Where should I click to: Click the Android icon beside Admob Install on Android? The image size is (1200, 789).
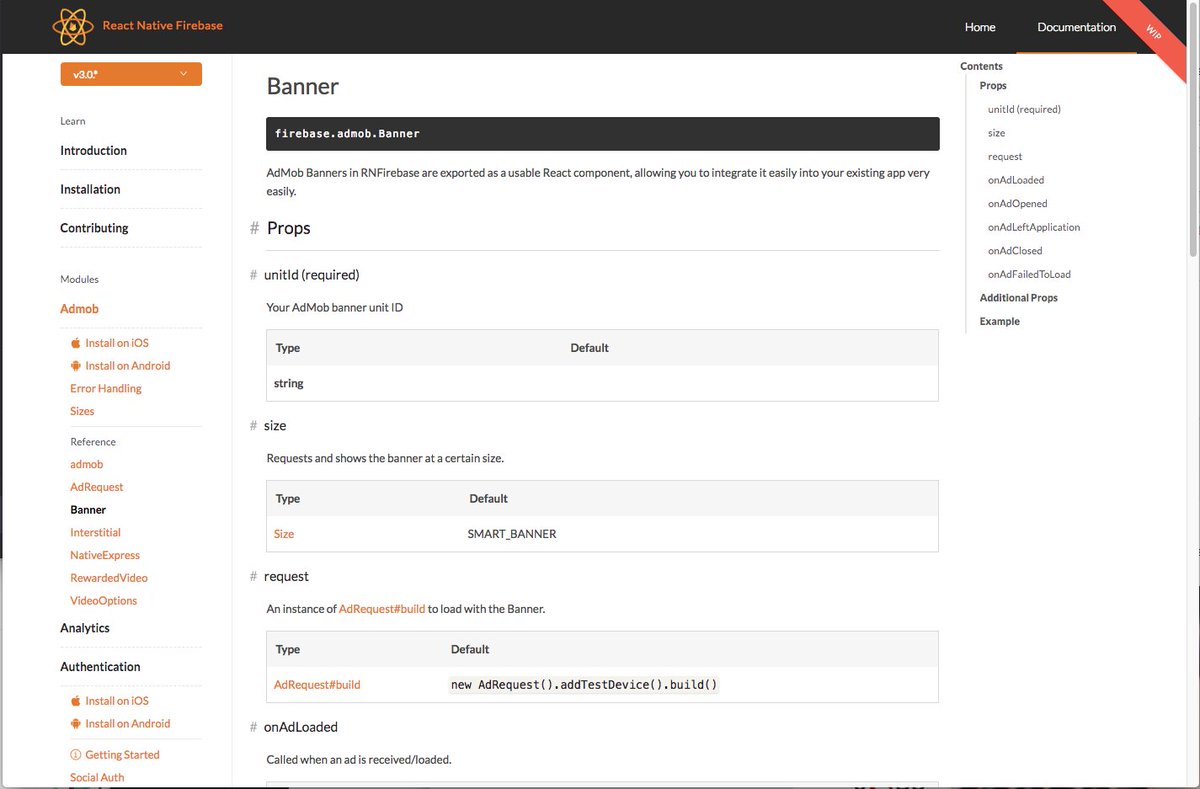(x=75, y=366)
